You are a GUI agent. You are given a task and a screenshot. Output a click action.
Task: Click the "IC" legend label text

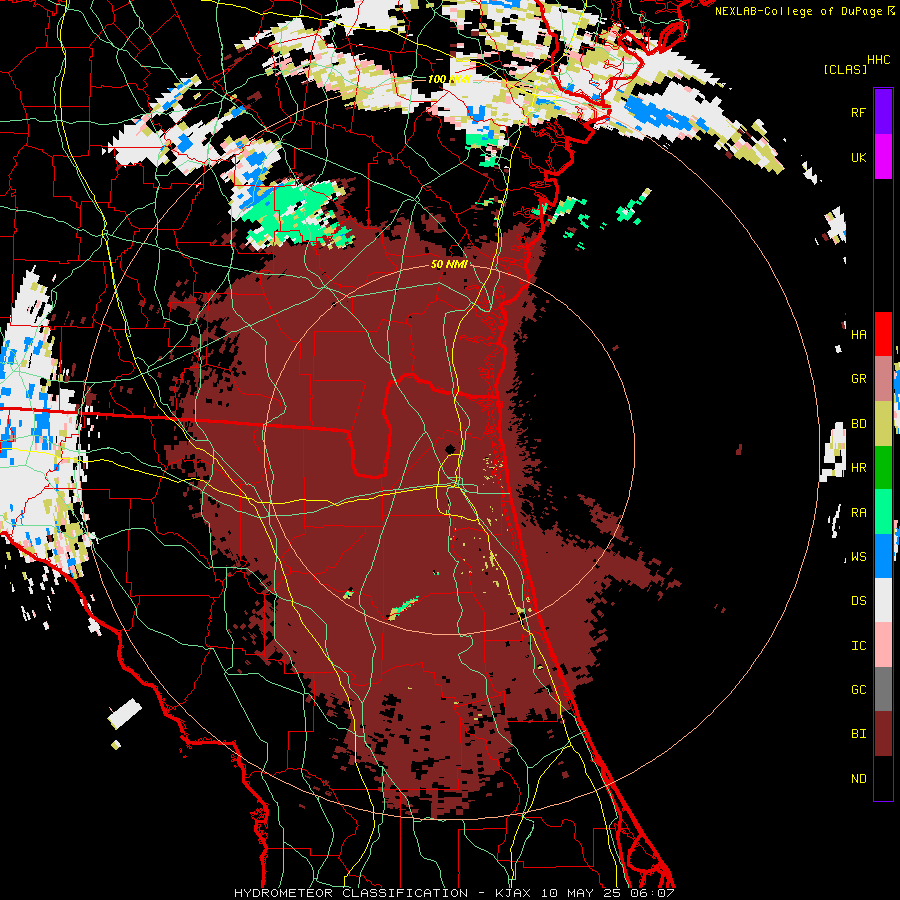point(858,646)
